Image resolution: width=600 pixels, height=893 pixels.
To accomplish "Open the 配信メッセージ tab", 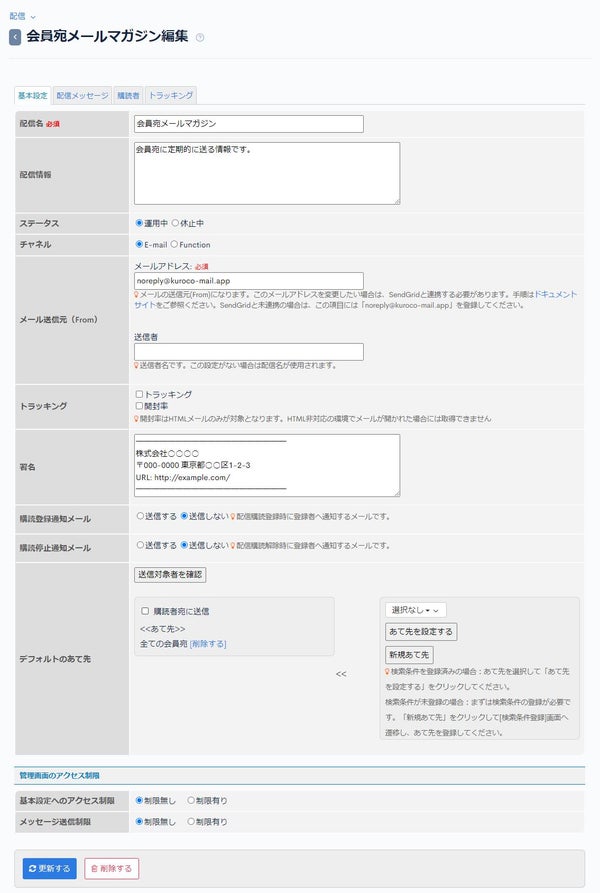I will [x=82, y=96].
